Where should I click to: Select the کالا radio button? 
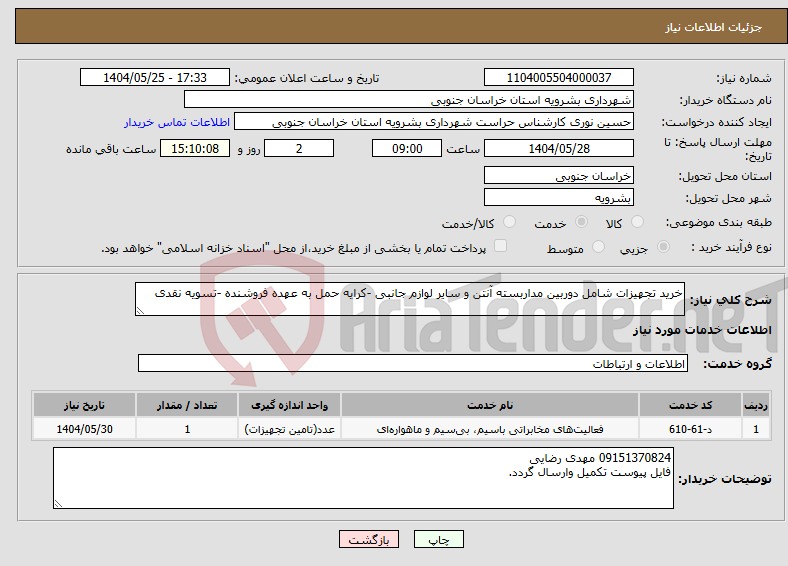[637, 222]
